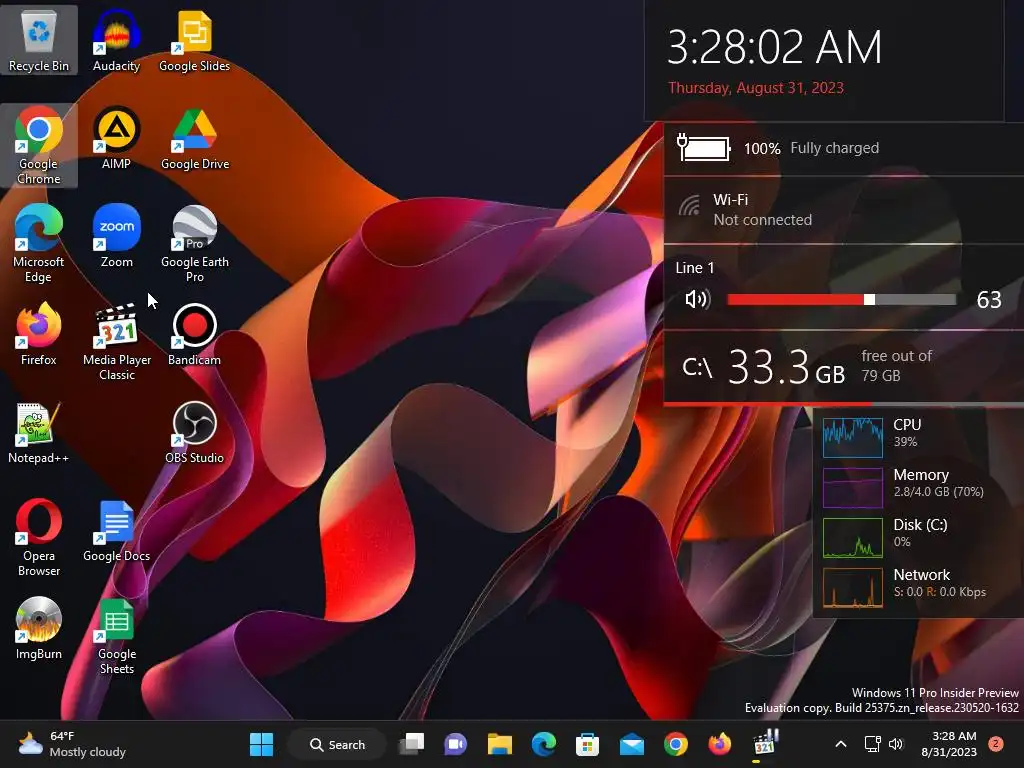Open File Explorer from the taskbar
The width and height of the screenshot is (1024, 768).
(500, 744)
